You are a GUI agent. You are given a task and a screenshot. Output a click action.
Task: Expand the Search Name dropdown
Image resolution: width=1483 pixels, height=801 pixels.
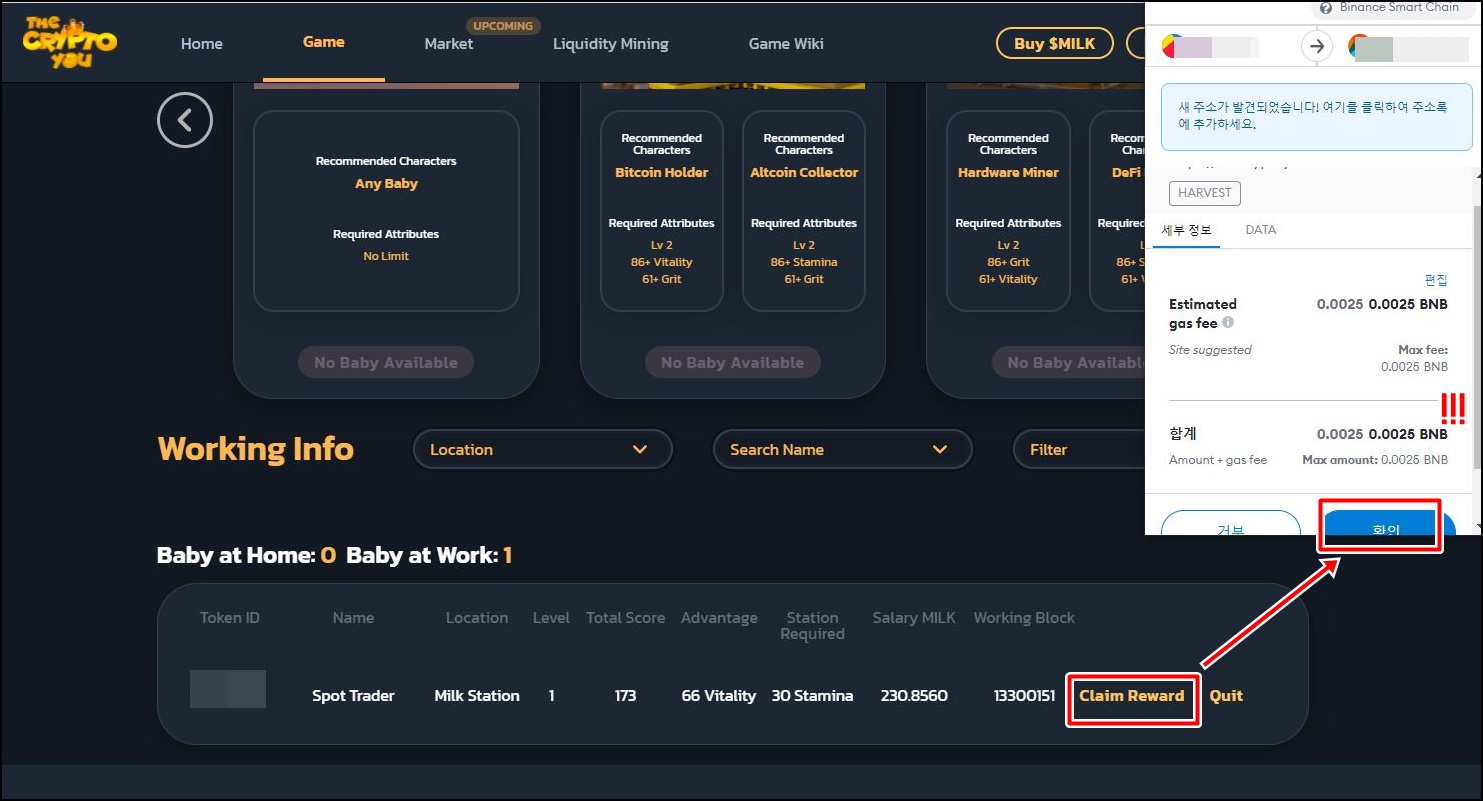click(843, 450)
